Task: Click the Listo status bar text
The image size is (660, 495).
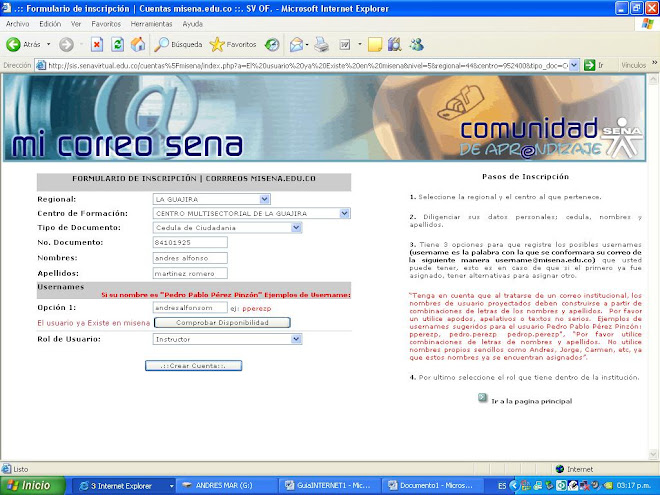Action: [21, 469]
